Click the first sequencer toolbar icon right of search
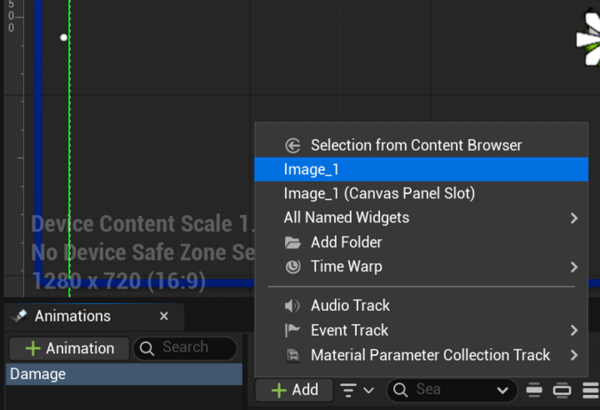The height and width of the screenshot is (410, 600). (x=534, y=390)
